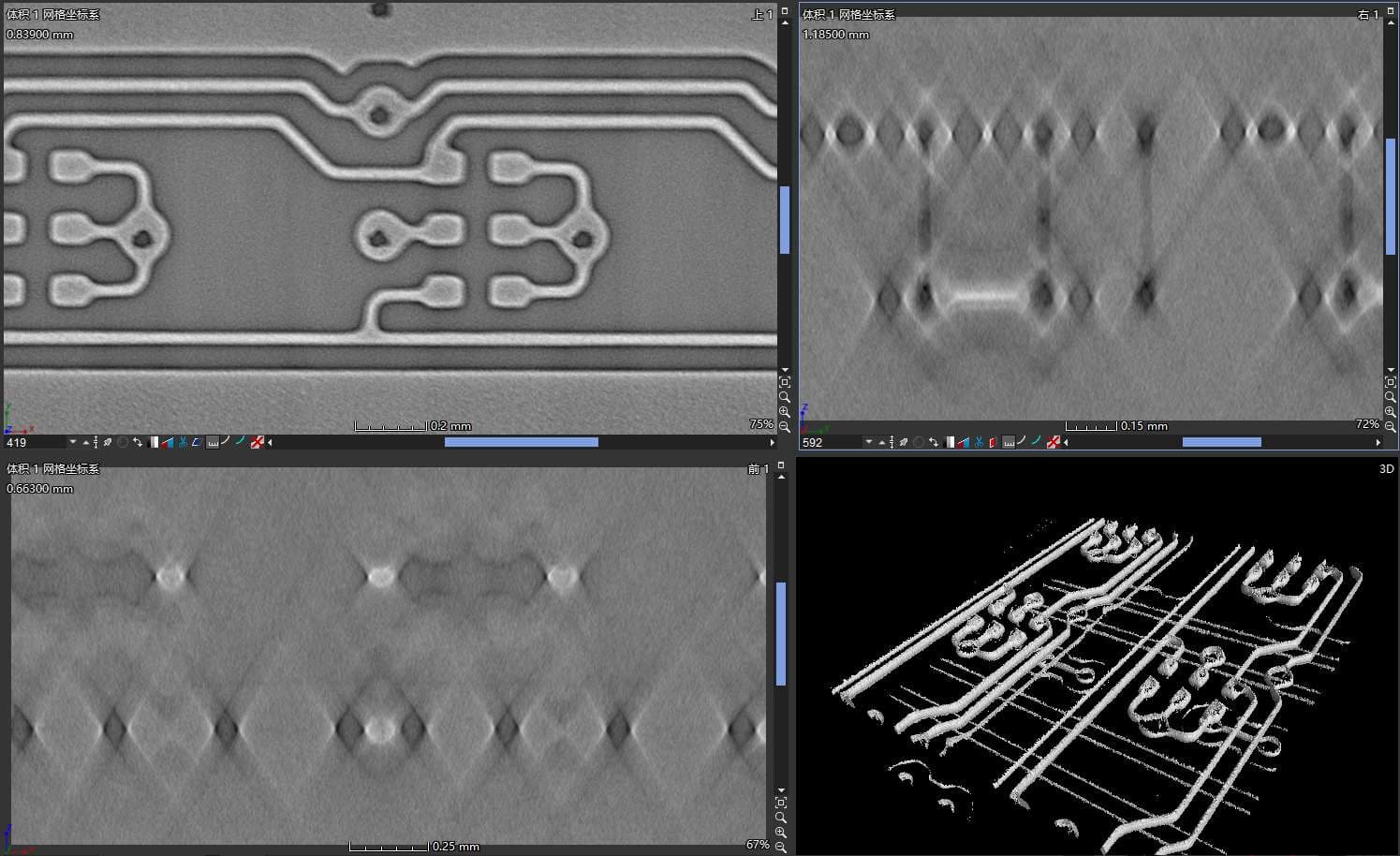The width and height of the screenshot is (1400, 856).
Task: Click the vertical scrollbar of top-right view
Action: click(1391, 197)
